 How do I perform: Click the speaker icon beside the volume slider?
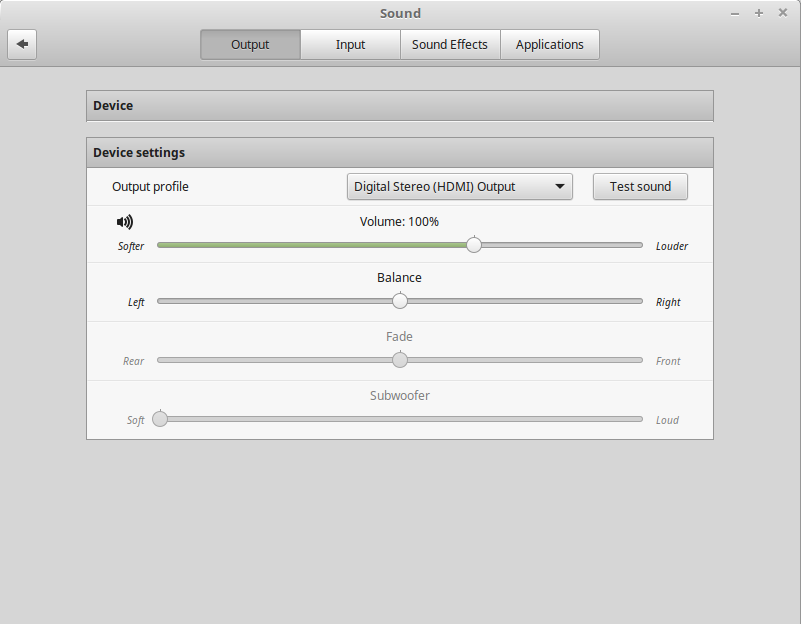(125, 222)
